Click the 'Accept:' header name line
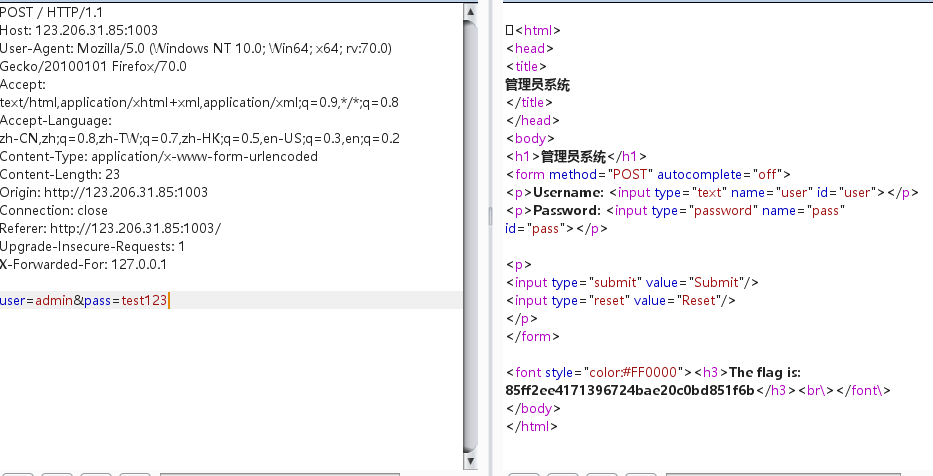This screenshot has height=476, width=933. click(x=23, y=84)
